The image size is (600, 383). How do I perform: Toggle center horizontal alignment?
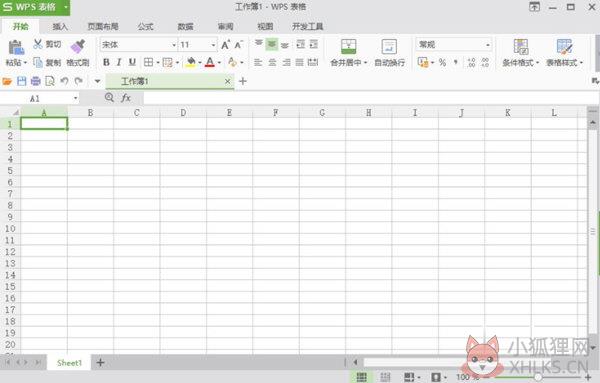point(272,62)
